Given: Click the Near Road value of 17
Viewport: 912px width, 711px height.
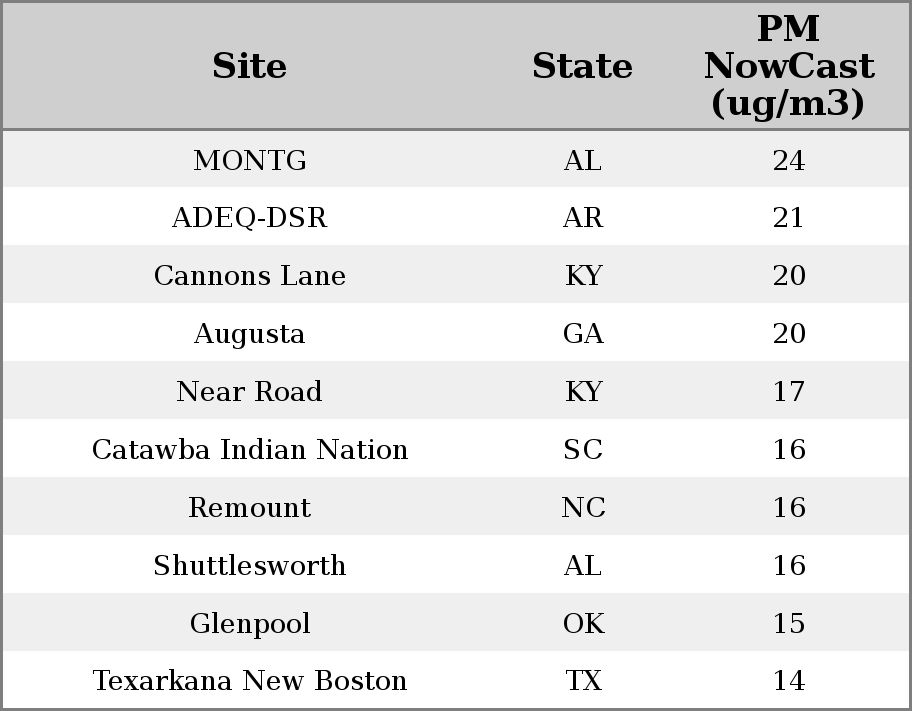Looking at the screenshot, I should (x=788, y=392).
